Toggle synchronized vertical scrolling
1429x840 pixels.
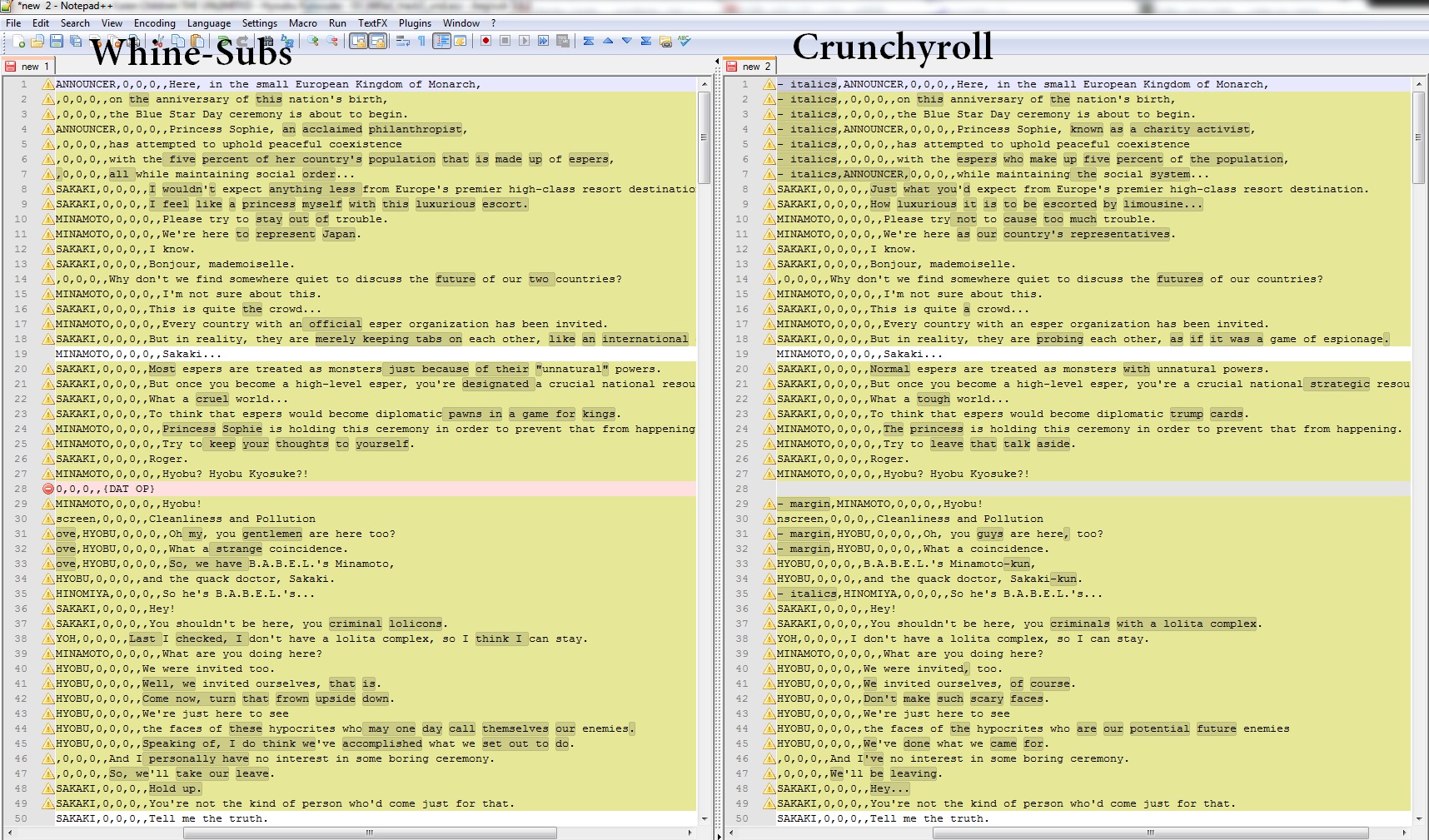[358, 41]
